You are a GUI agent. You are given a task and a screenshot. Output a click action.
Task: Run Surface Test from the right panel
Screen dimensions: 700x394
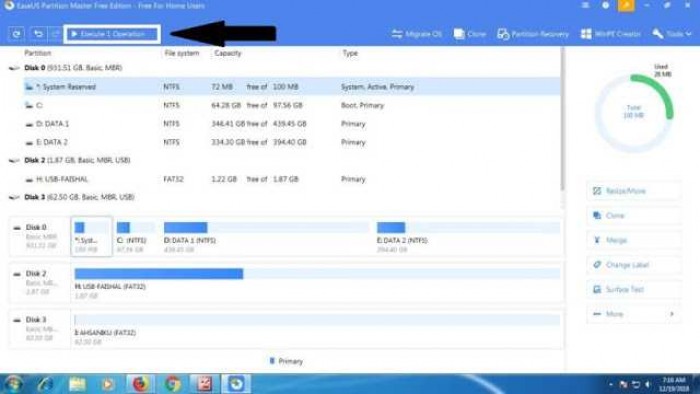coord(634,289)
